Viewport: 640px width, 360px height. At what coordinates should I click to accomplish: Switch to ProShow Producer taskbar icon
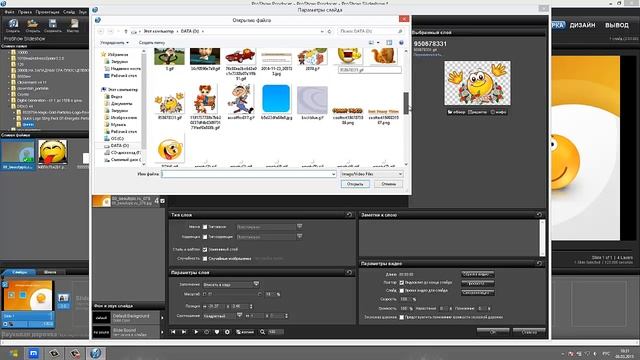96,353
